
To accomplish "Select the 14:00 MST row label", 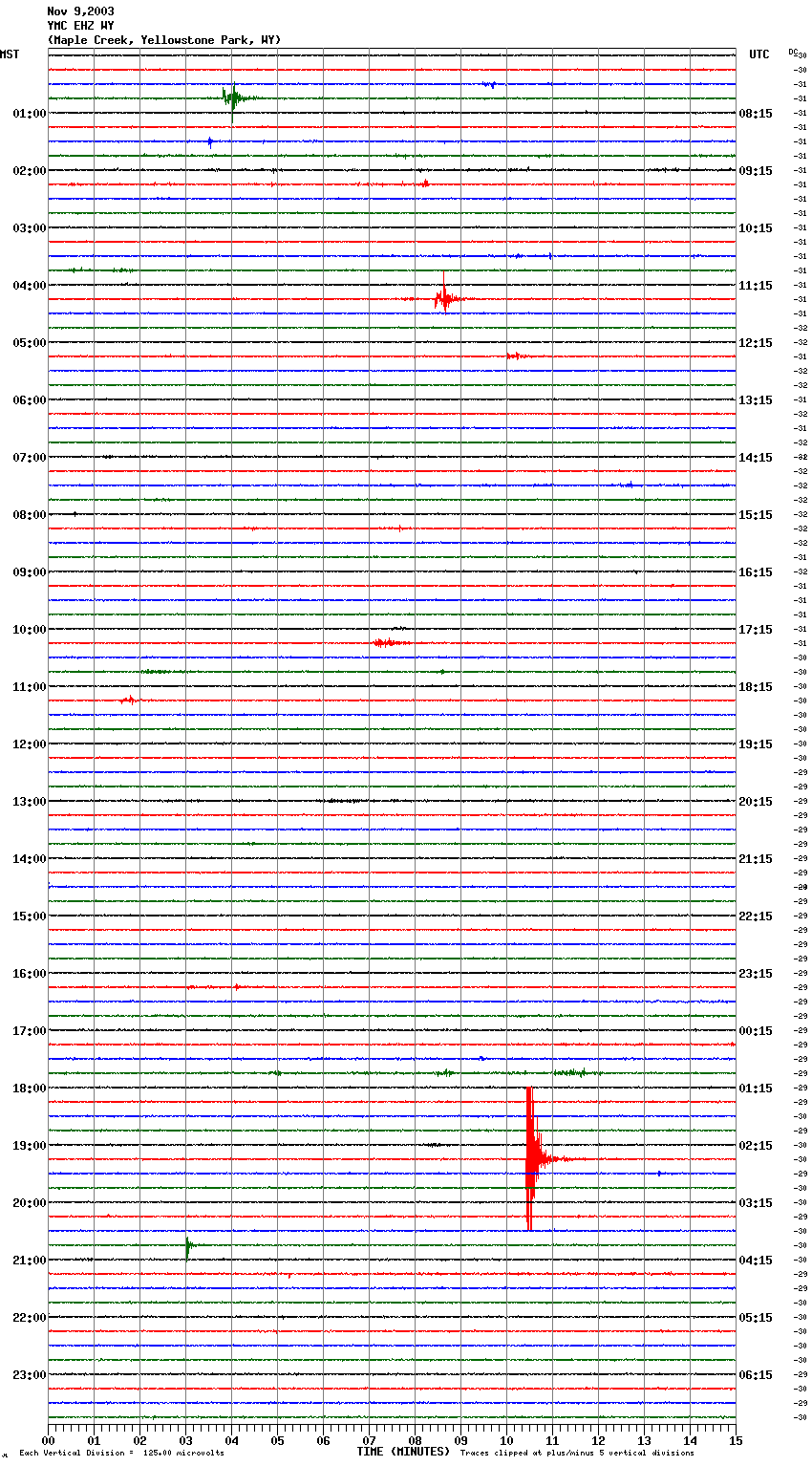I will click(x=30, y=859).
